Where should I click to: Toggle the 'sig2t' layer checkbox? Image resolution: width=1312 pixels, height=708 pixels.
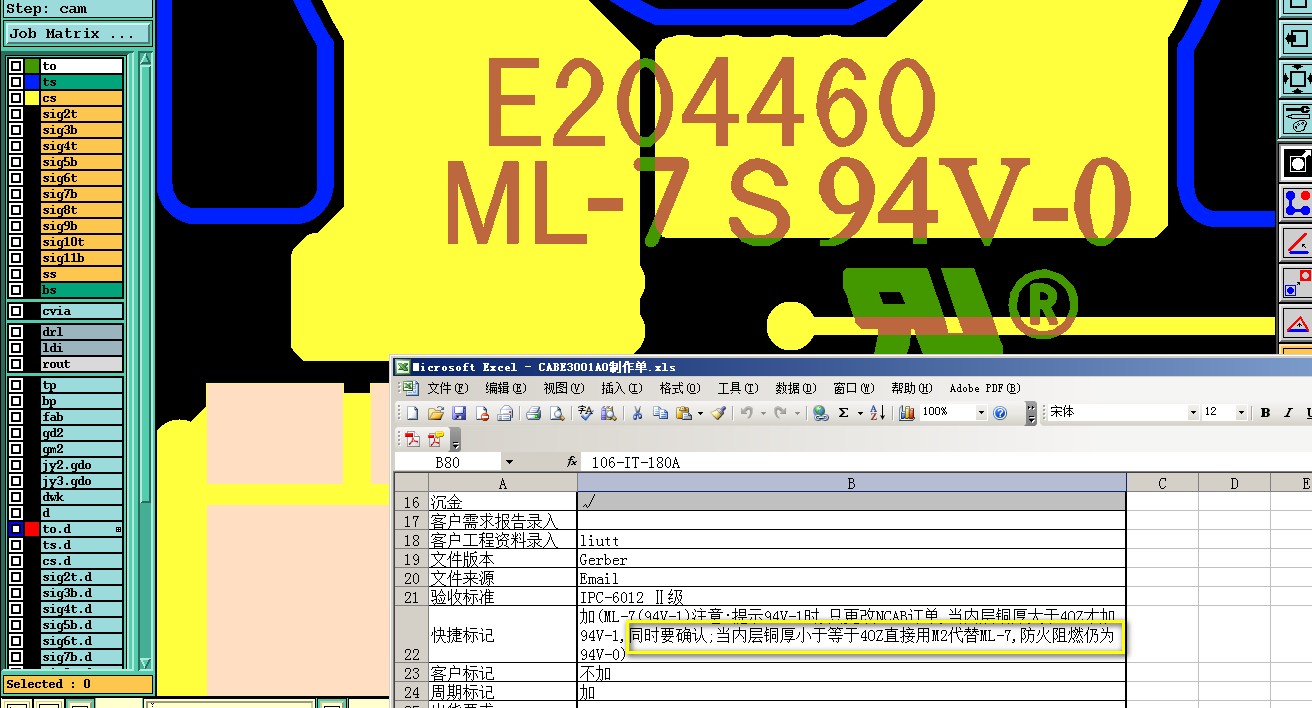coord(16,114)
